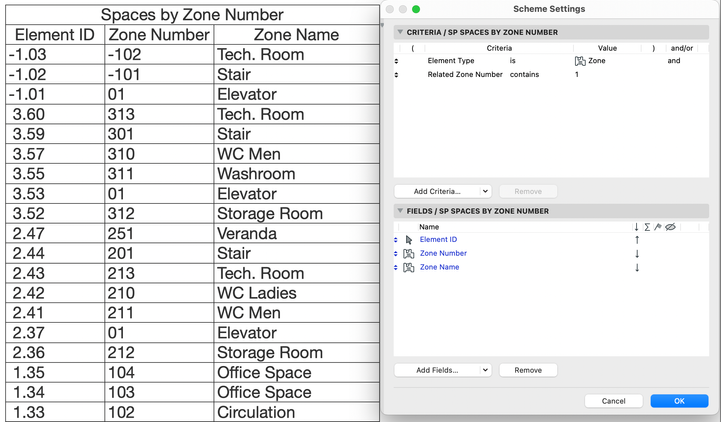Click Remove button under the Fields list
721x422 pixels.
(x=528, y=370)
